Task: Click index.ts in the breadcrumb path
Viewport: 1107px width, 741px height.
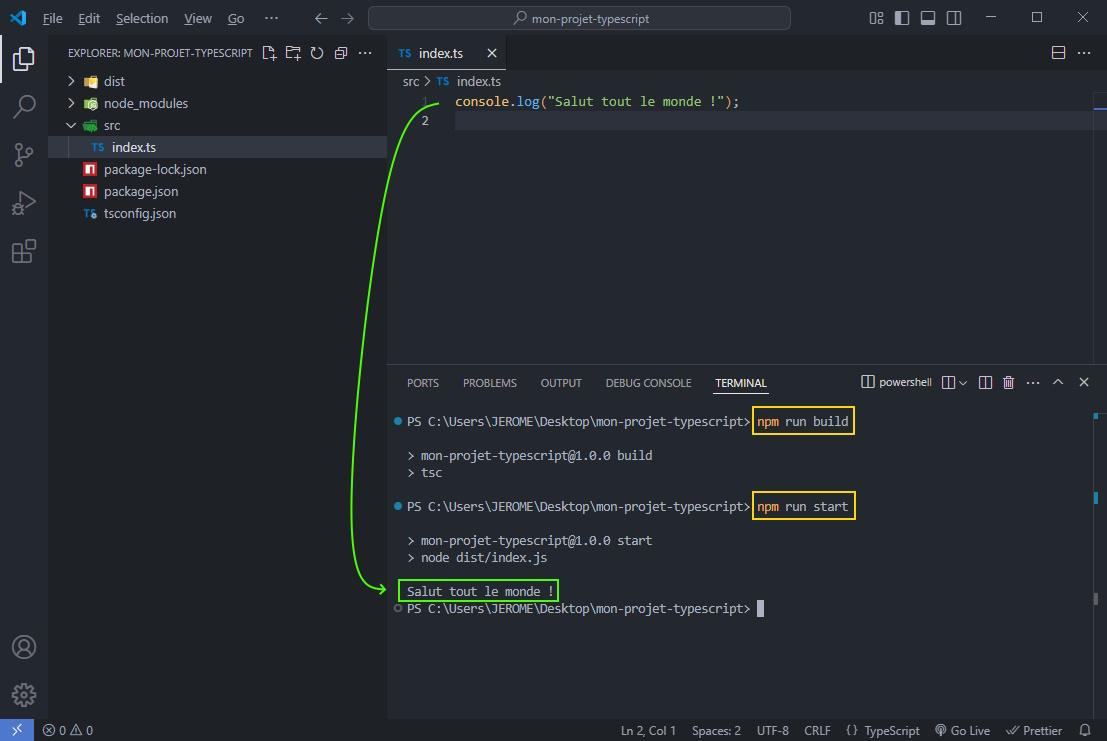Action: coord(479,81)
